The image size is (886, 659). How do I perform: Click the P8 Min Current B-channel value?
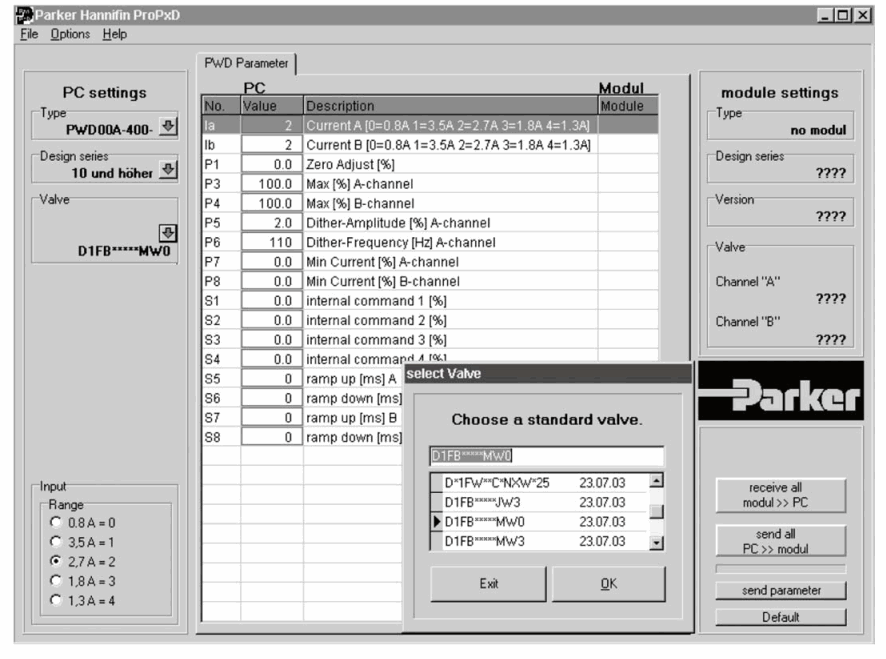[271, 281]
